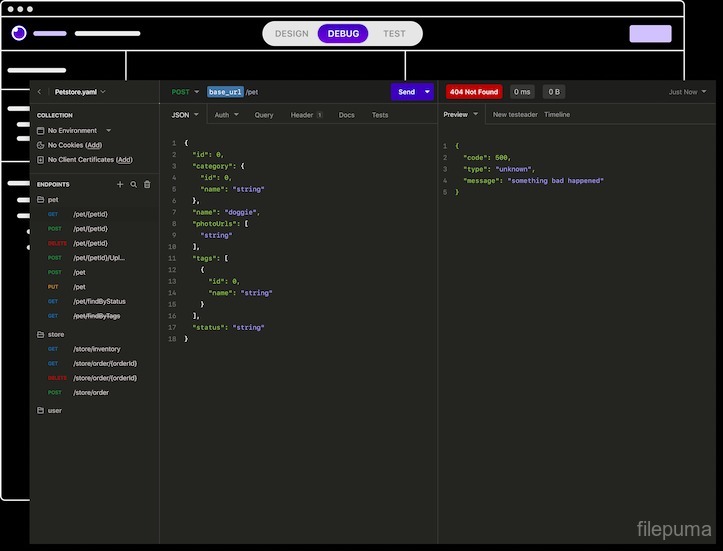Click the user folder icon
723x551 pixels.
(x=41, y=410)
